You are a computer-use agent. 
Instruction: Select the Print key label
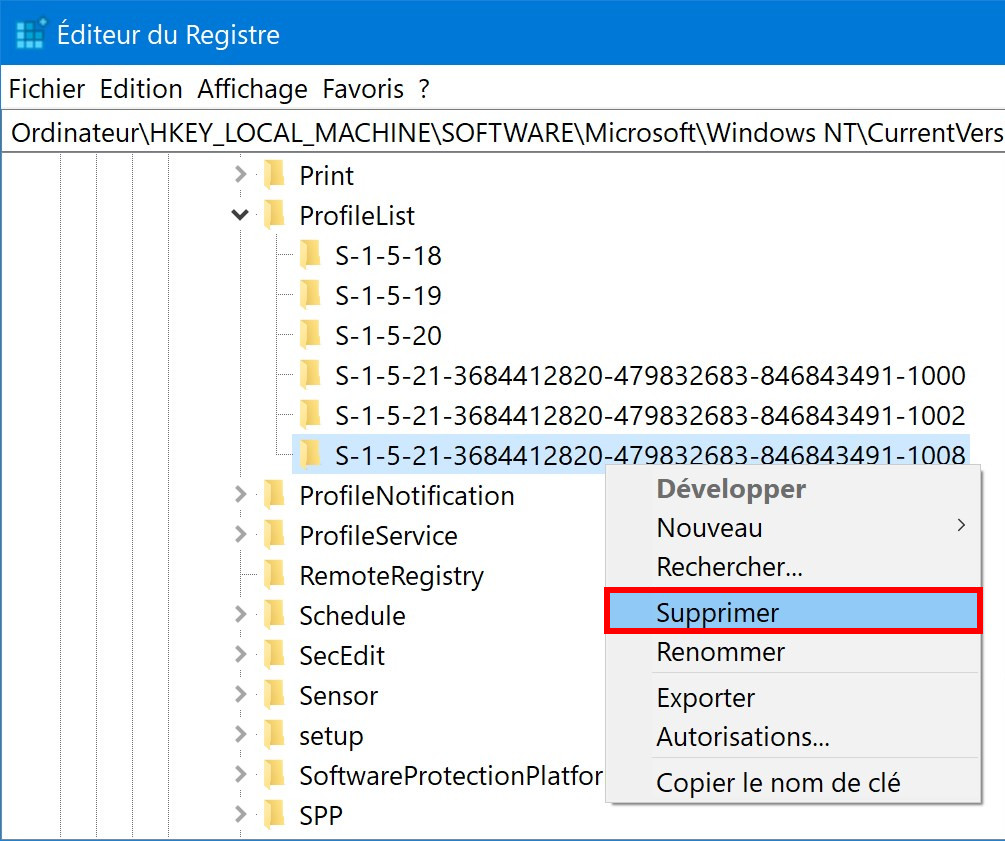[326, 176]
